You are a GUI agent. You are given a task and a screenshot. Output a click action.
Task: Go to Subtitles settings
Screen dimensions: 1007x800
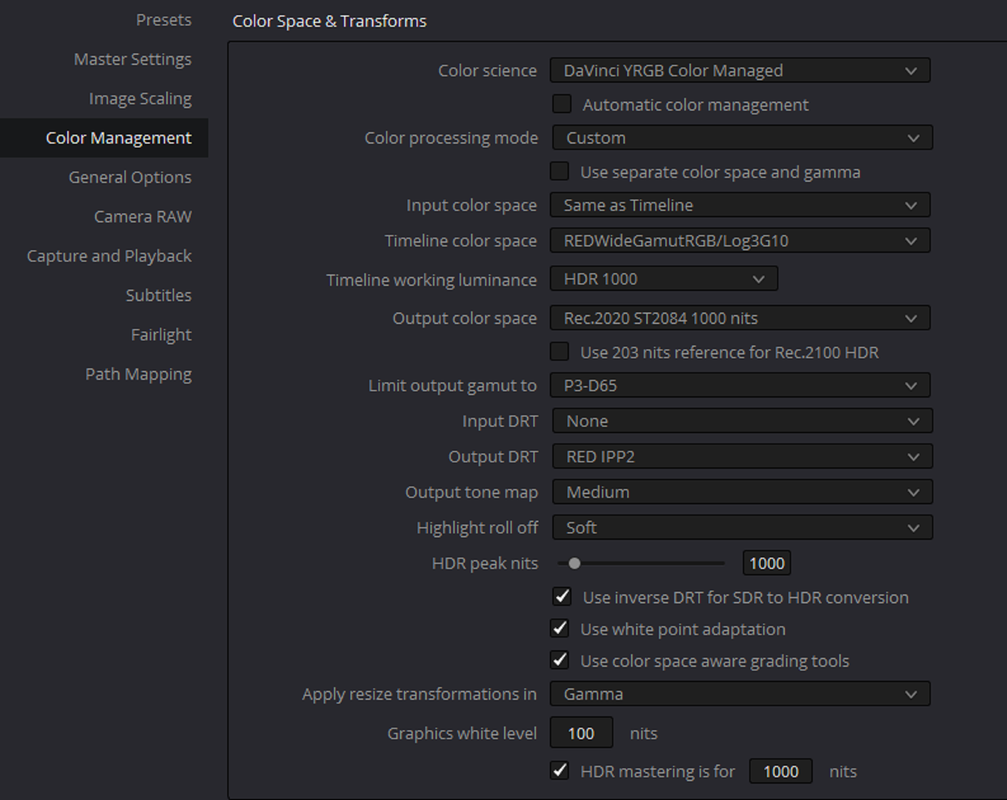point(158,295)
